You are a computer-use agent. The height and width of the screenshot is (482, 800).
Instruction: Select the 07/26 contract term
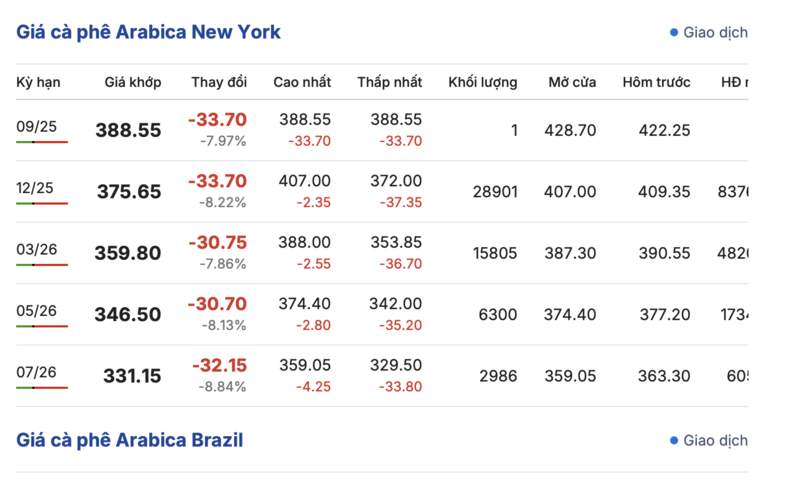pos(36,372)
